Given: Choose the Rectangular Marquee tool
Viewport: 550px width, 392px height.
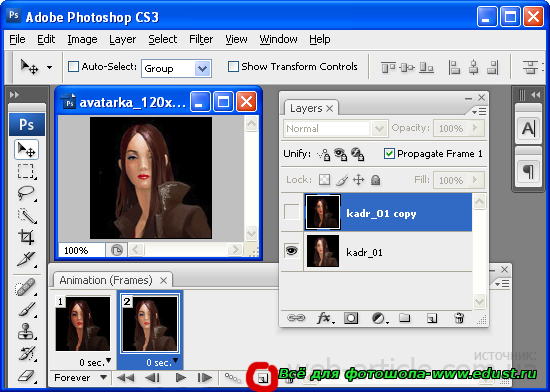Looking at the screenshot, I should tap(26, 172).
